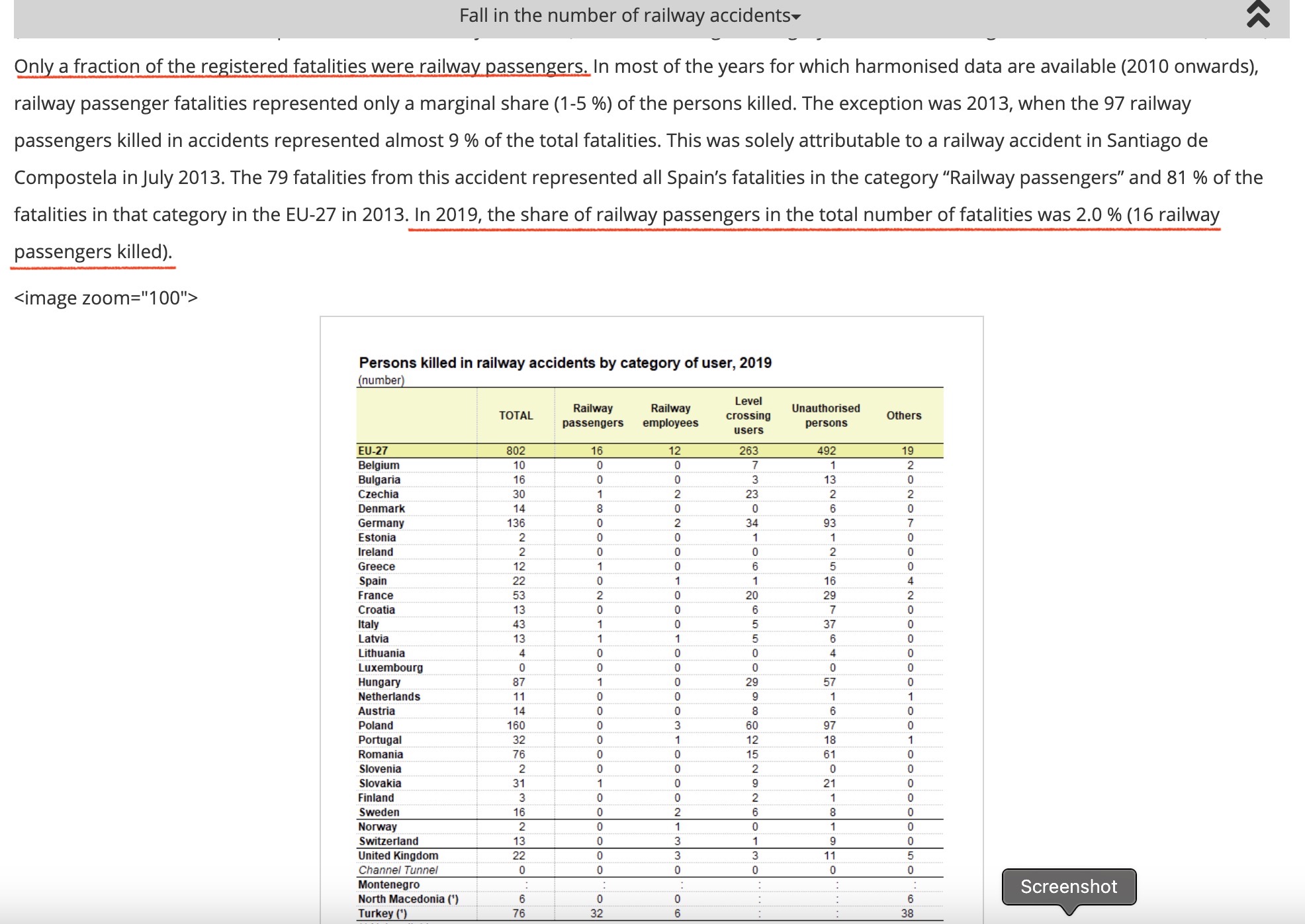The image size is (1305, 924).
Task: Click the Bulgaria row label
Action: tap(379, 480)
